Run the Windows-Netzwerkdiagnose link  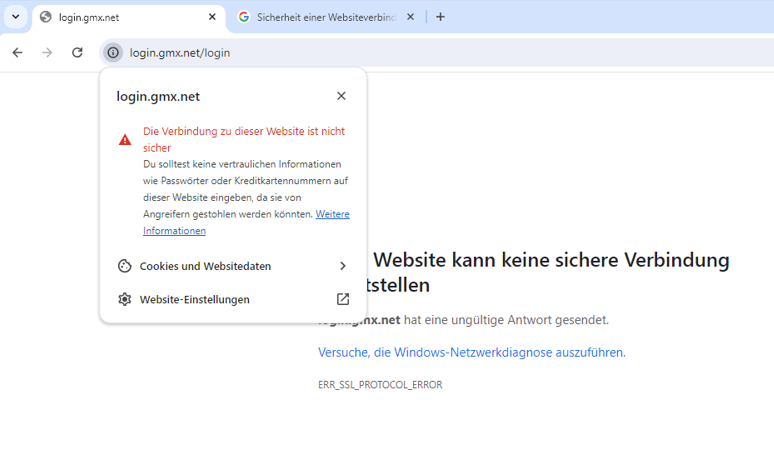pyautogui.click(x=471, y=352)
